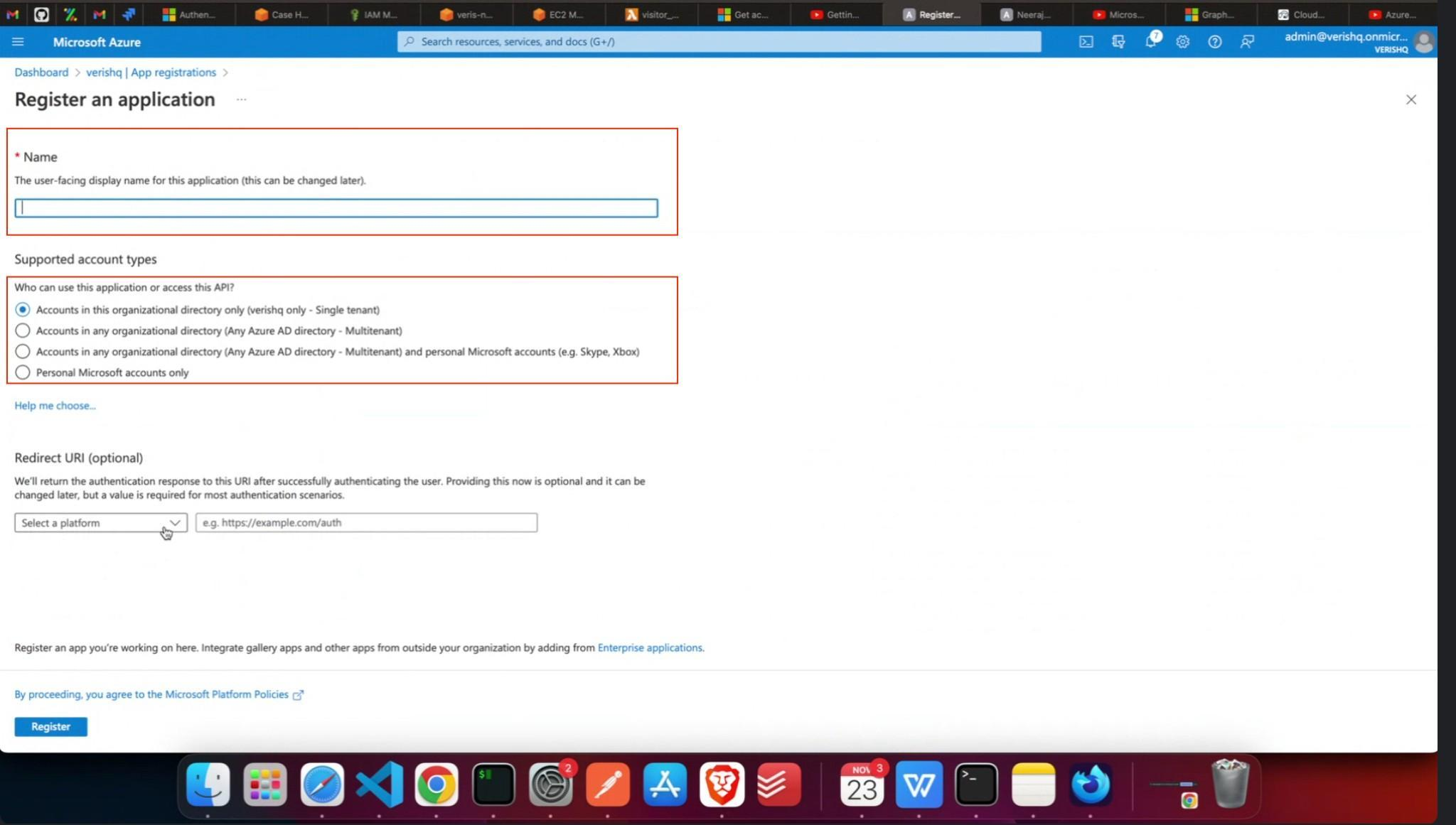The height and width of the screenshot is (825, 1456).
Task: Click the ellipsis next to page title
Action: (x=241, y=99)
